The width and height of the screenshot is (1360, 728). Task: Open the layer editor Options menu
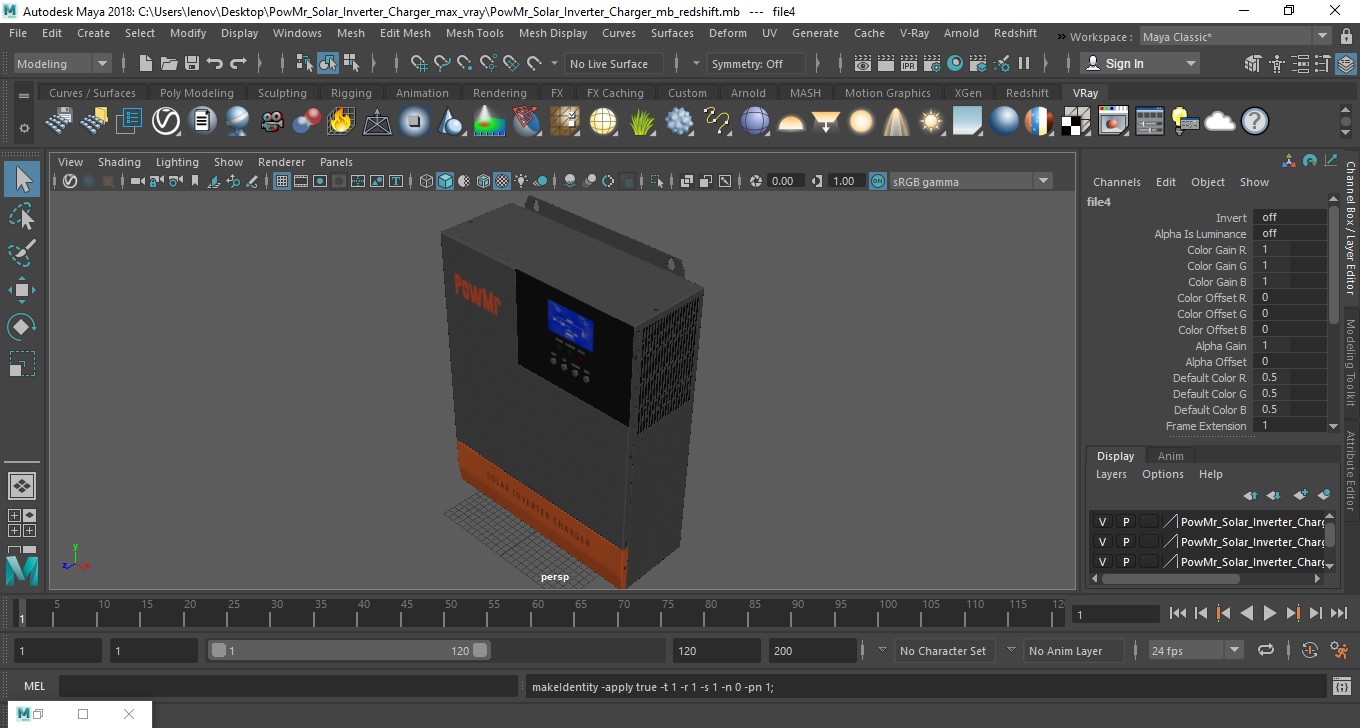(1162, 474)
